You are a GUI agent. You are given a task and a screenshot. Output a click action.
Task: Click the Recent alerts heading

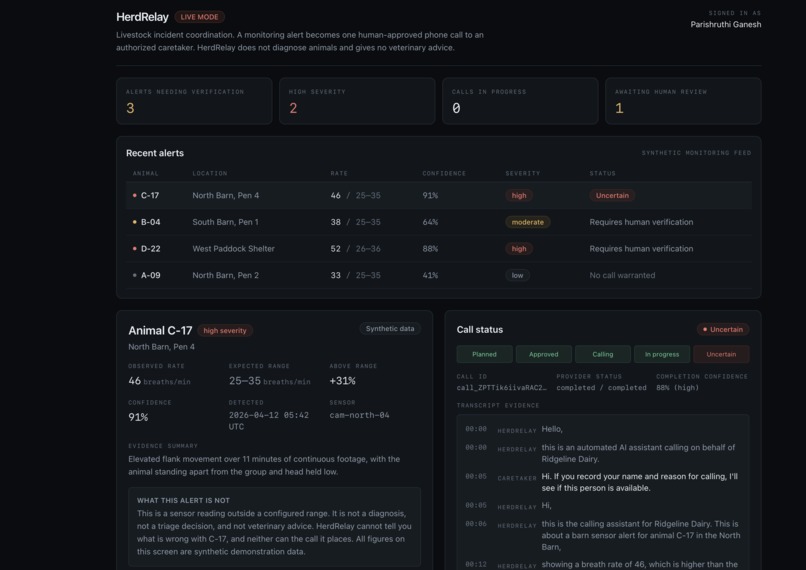click(155, 153)
